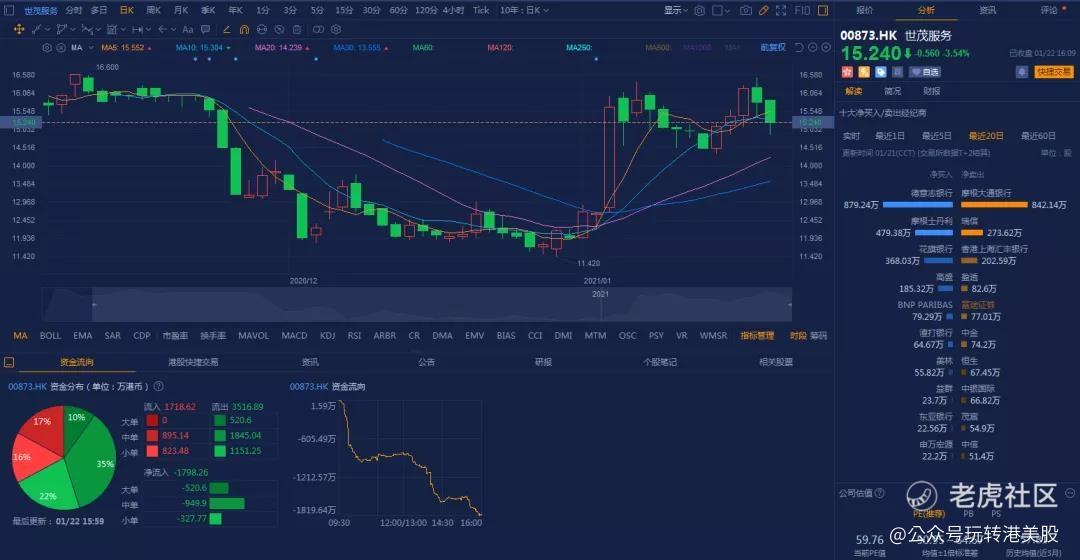Open the help icon next to 资金分布
1080x560 pixels.
(x=158, y=386)
